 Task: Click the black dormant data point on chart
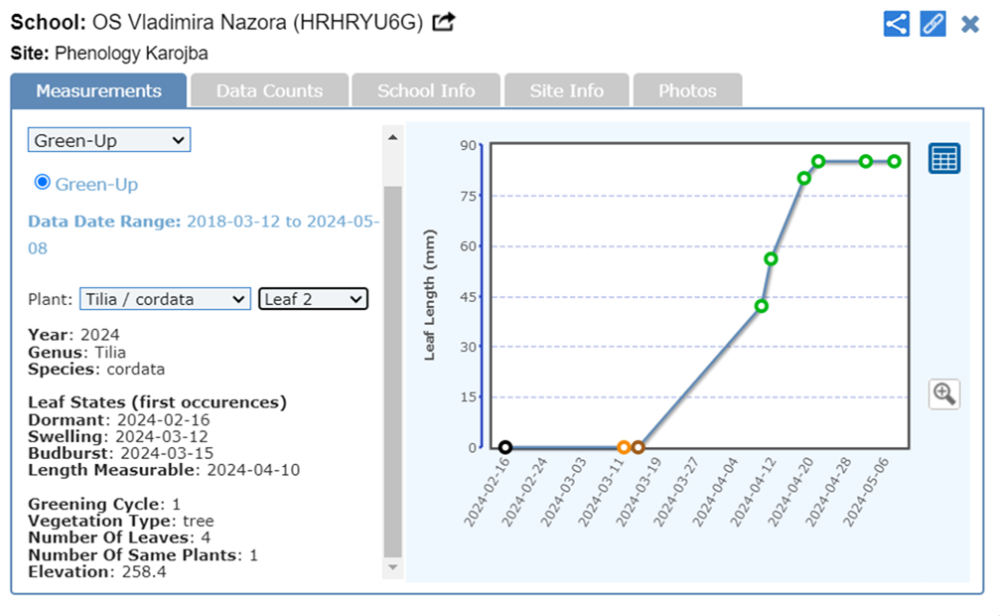(x=506, y=448)
